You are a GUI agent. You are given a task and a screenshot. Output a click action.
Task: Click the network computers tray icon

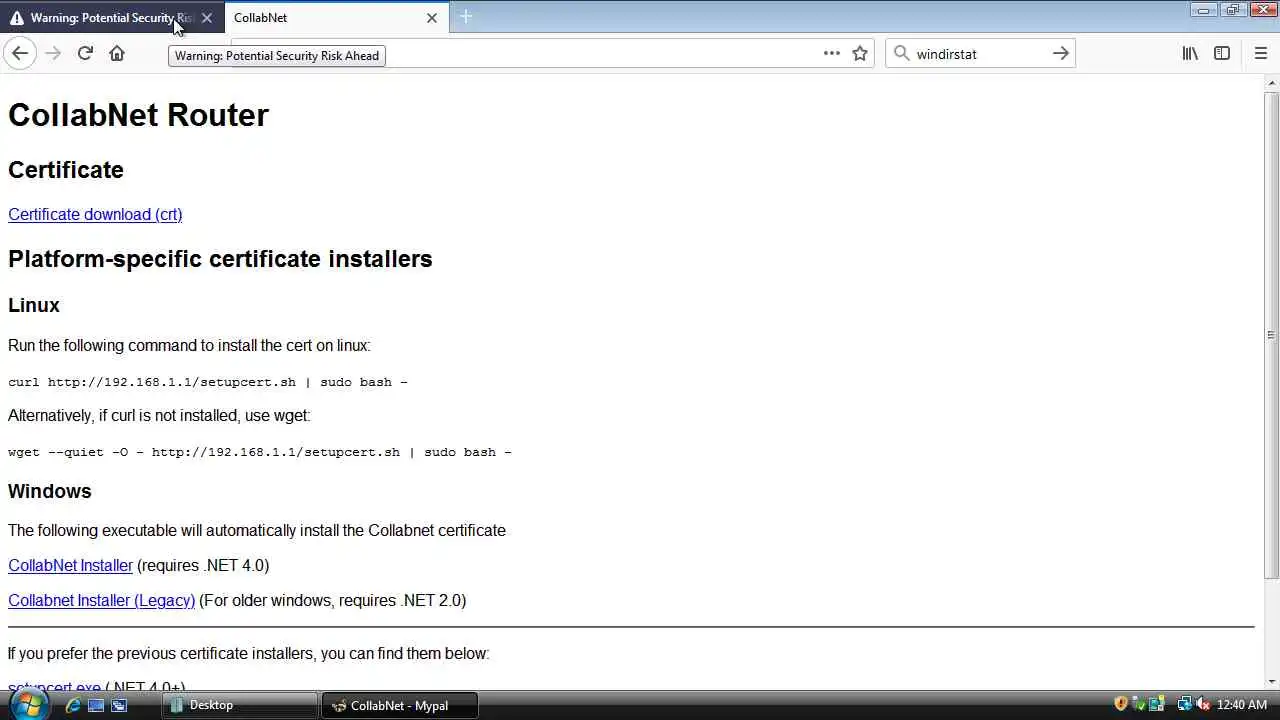pos(1184,705)
